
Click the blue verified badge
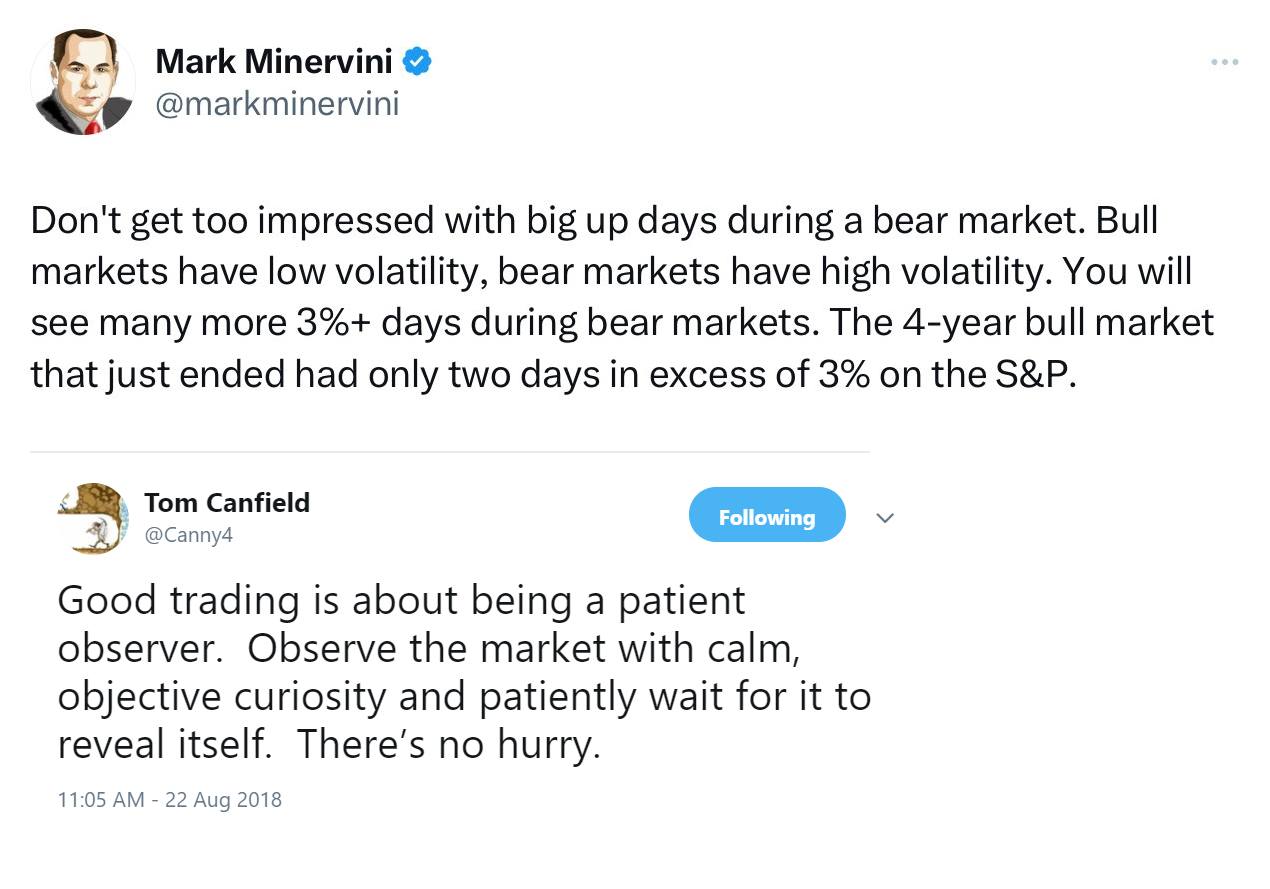417,62
